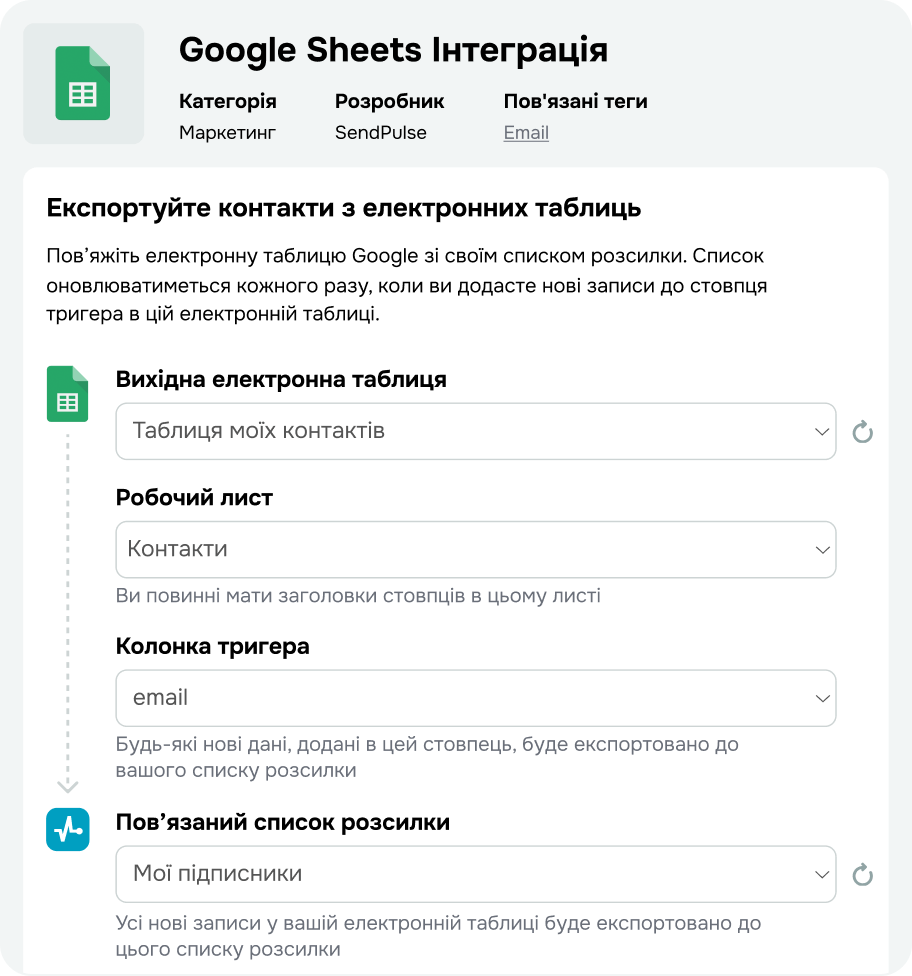Click the large Google Sheets logo icon
The width and height of the screenshot is (912, 976).
pyautogui.click(x=83, y=84)
